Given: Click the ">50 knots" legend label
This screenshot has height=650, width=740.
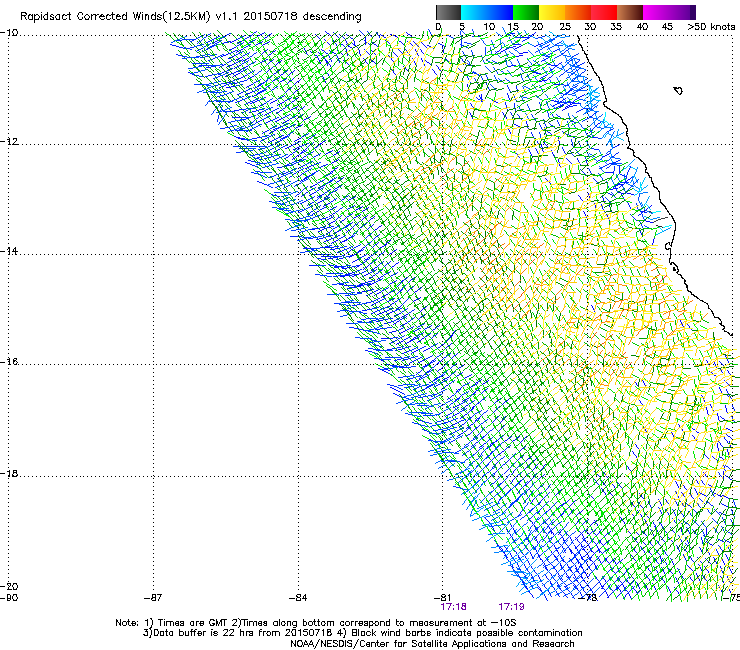Looking at the screenshot, I should (711, 27).
